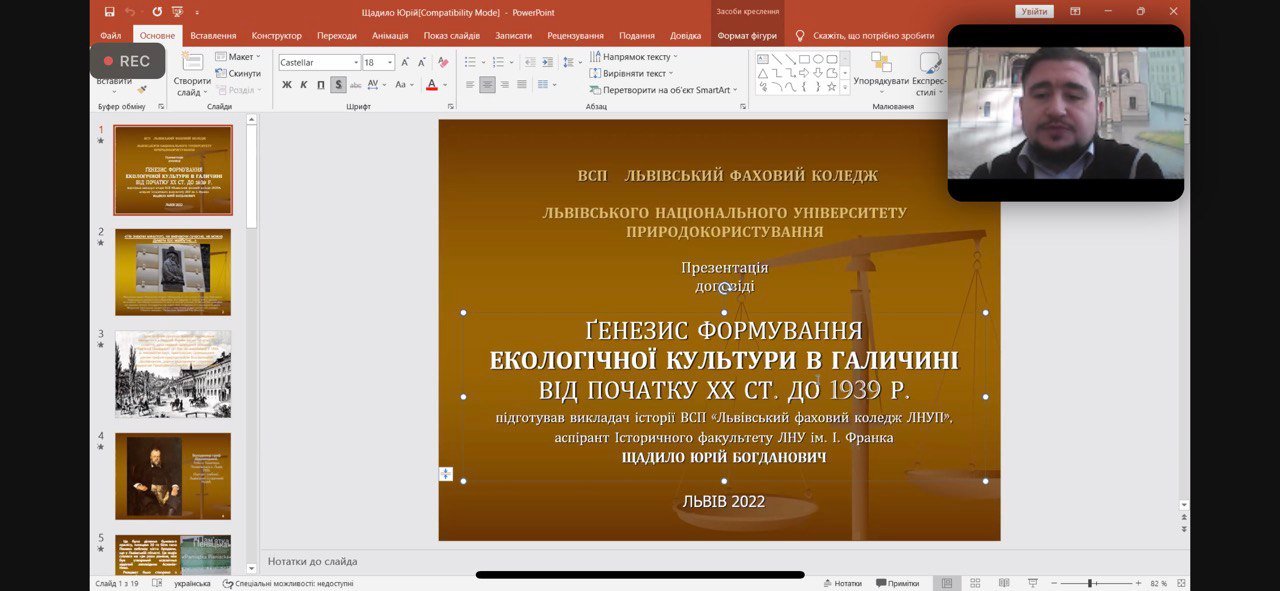Switch to the Вставлення tab
The width and height of the screenshot is (1280, 591).
(x=213, y=35)
